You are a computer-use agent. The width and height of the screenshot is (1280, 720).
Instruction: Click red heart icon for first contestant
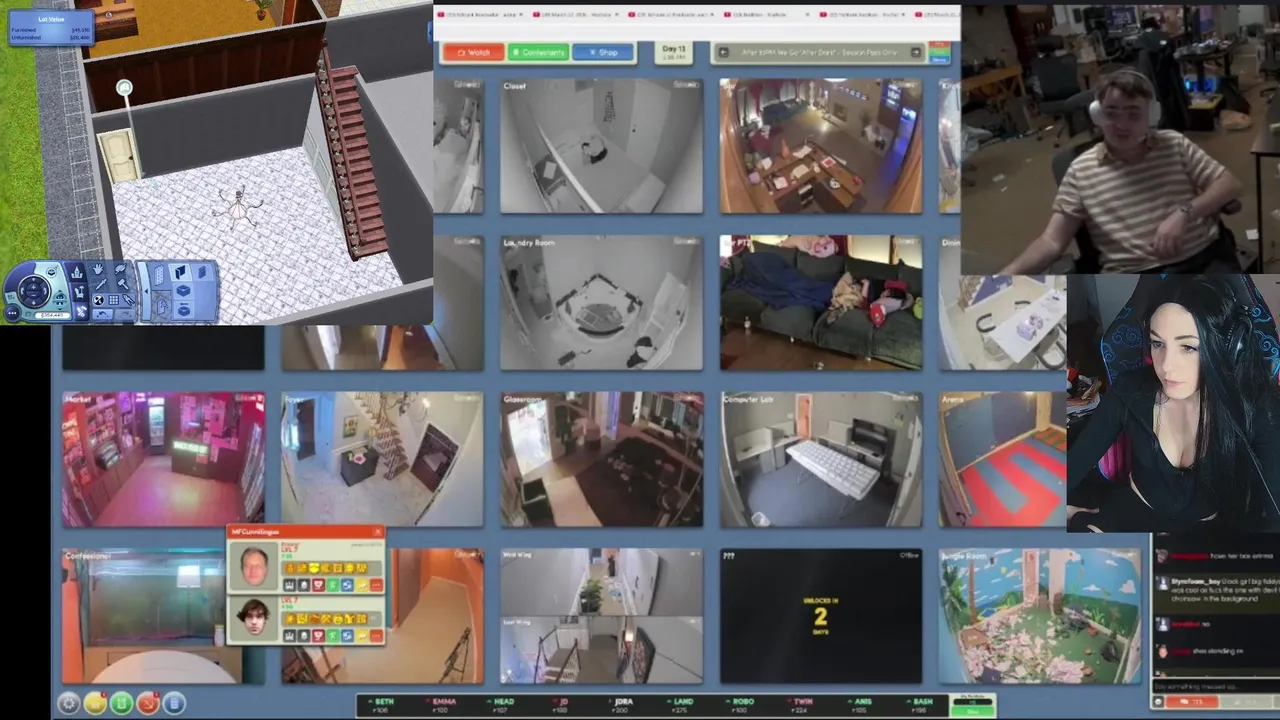(x=318, y=585)
